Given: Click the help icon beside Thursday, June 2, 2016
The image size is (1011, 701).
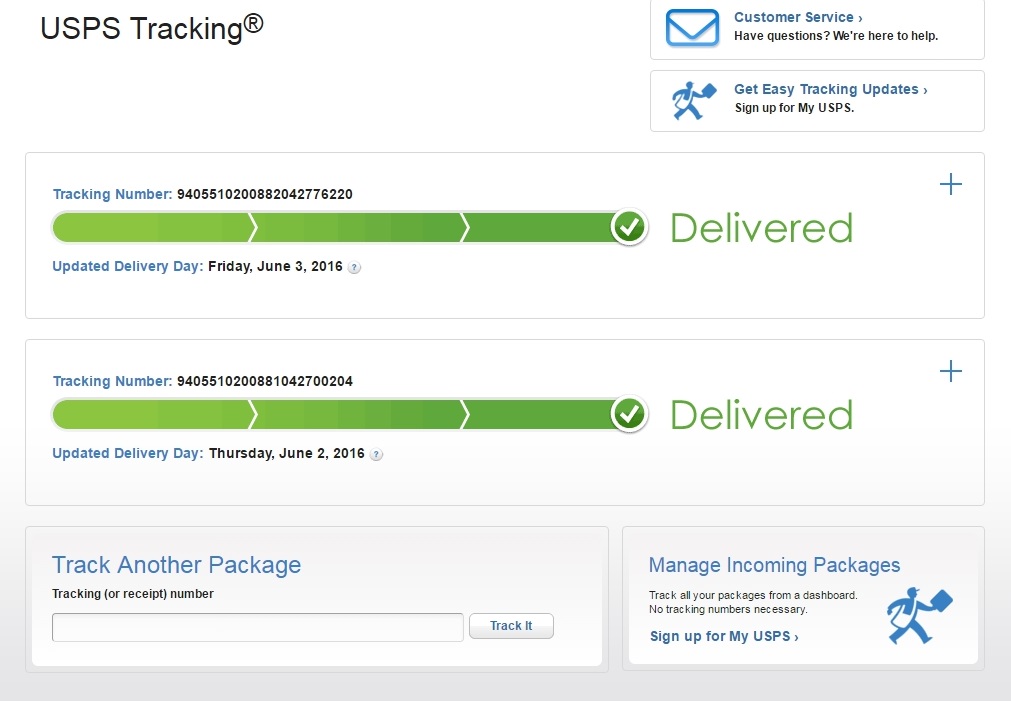Looking at the screenshot, I should pyautogui.click(x=376, y=454).
